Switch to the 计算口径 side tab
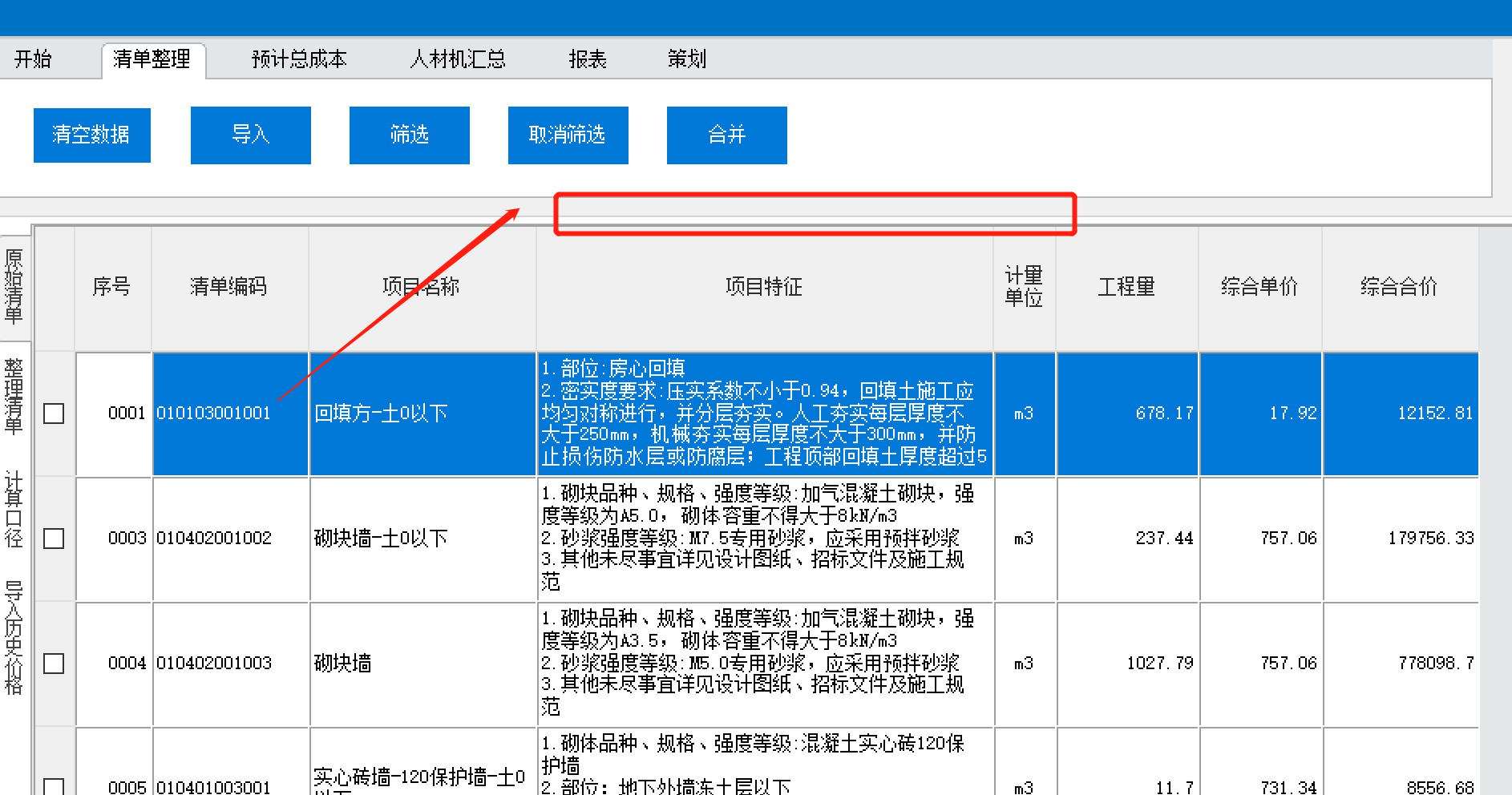The image size is (1512, 795). 14,509
